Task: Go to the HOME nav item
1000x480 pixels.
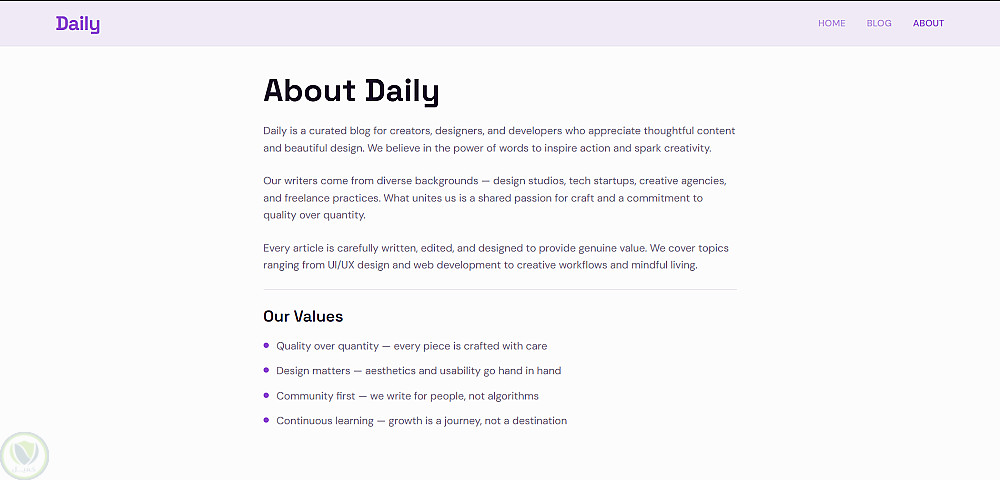Action: coord(831,23)
